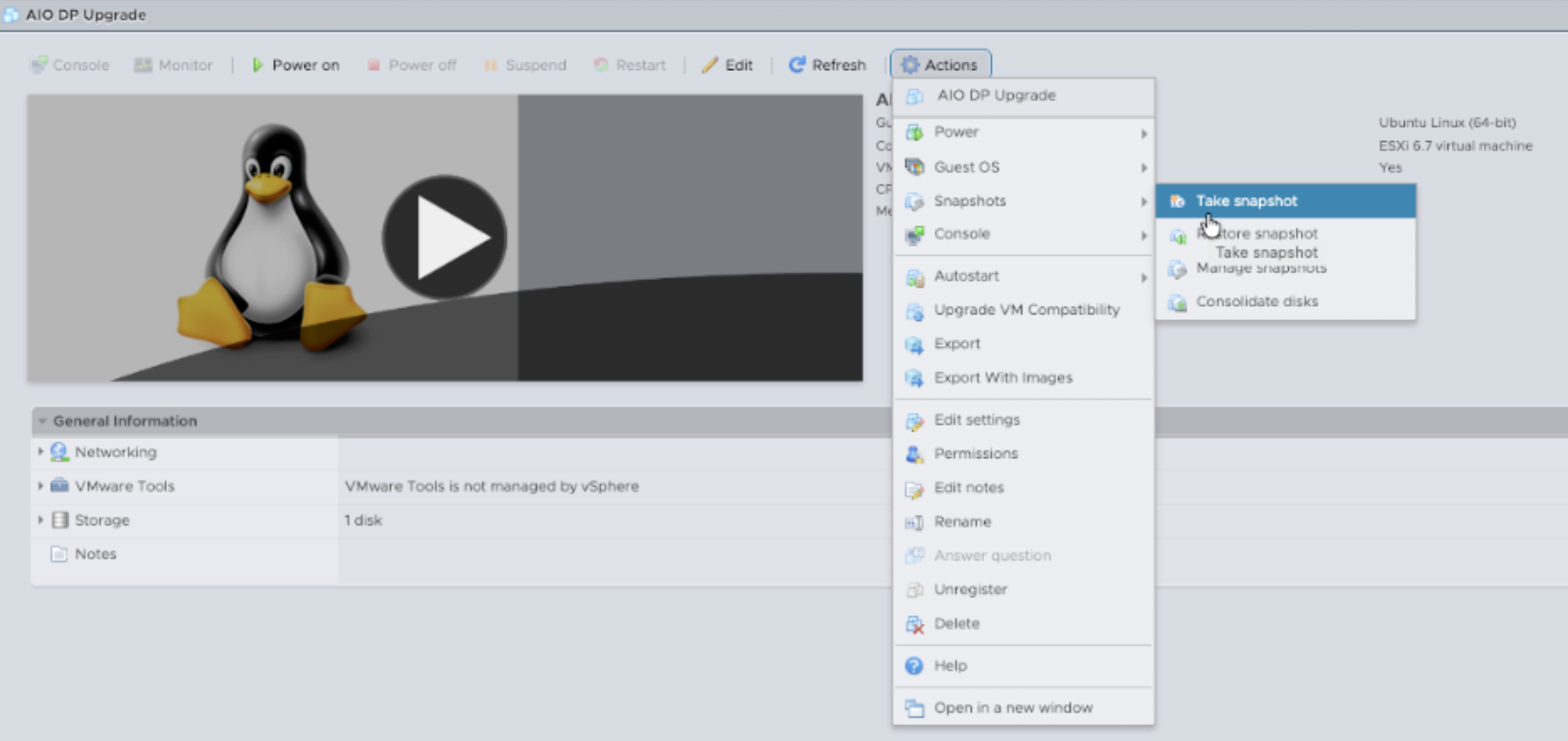
Task: Click the Suspend toolbar button
Action: click(524, 65)
